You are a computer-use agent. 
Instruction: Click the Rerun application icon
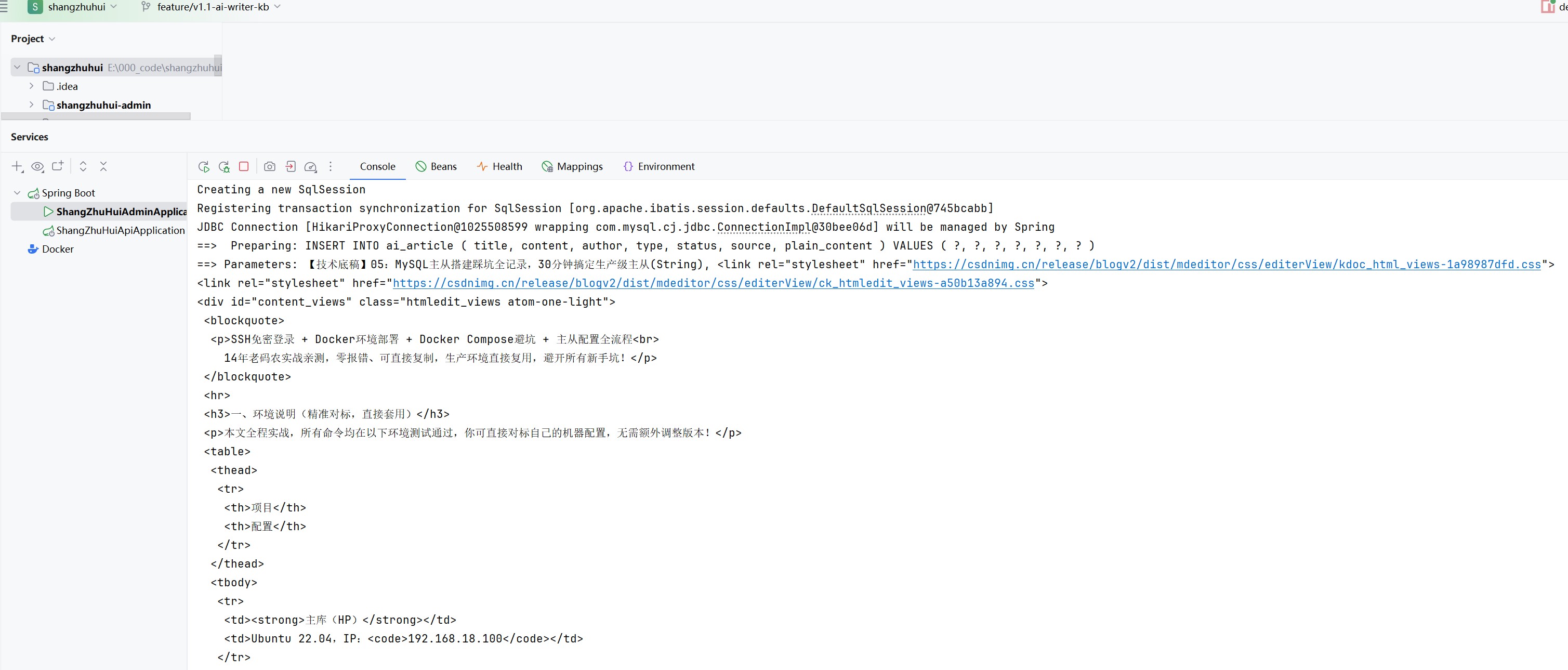[204, 167]
